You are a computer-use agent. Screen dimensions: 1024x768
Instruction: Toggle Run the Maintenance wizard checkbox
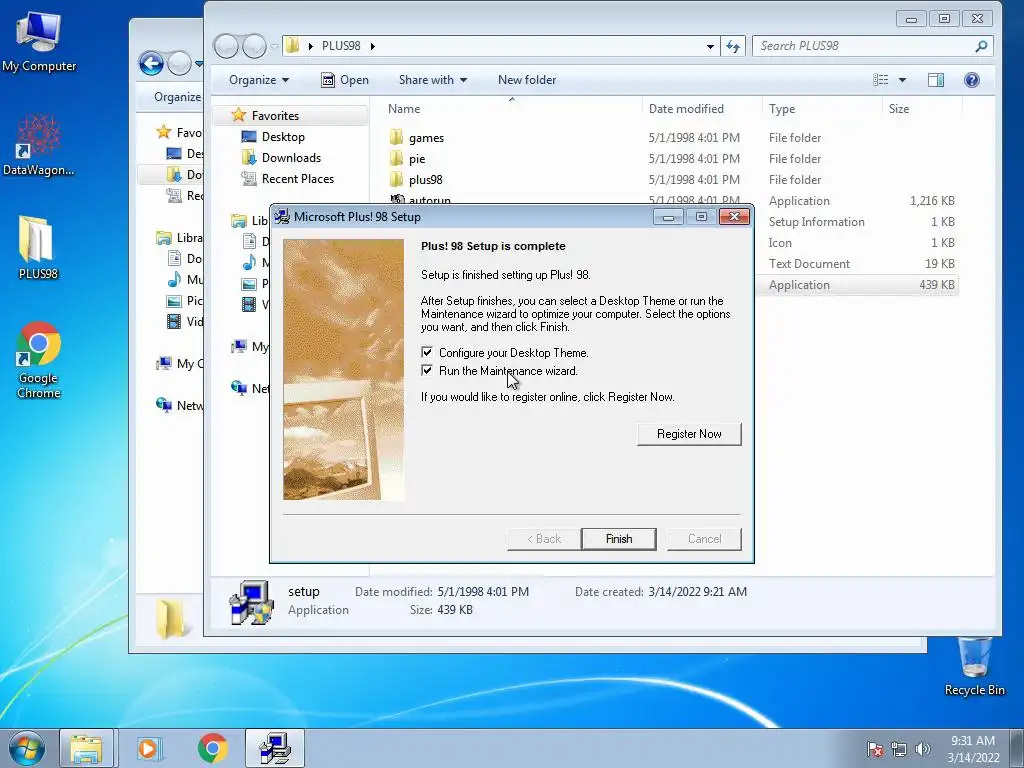click(426, 370)
